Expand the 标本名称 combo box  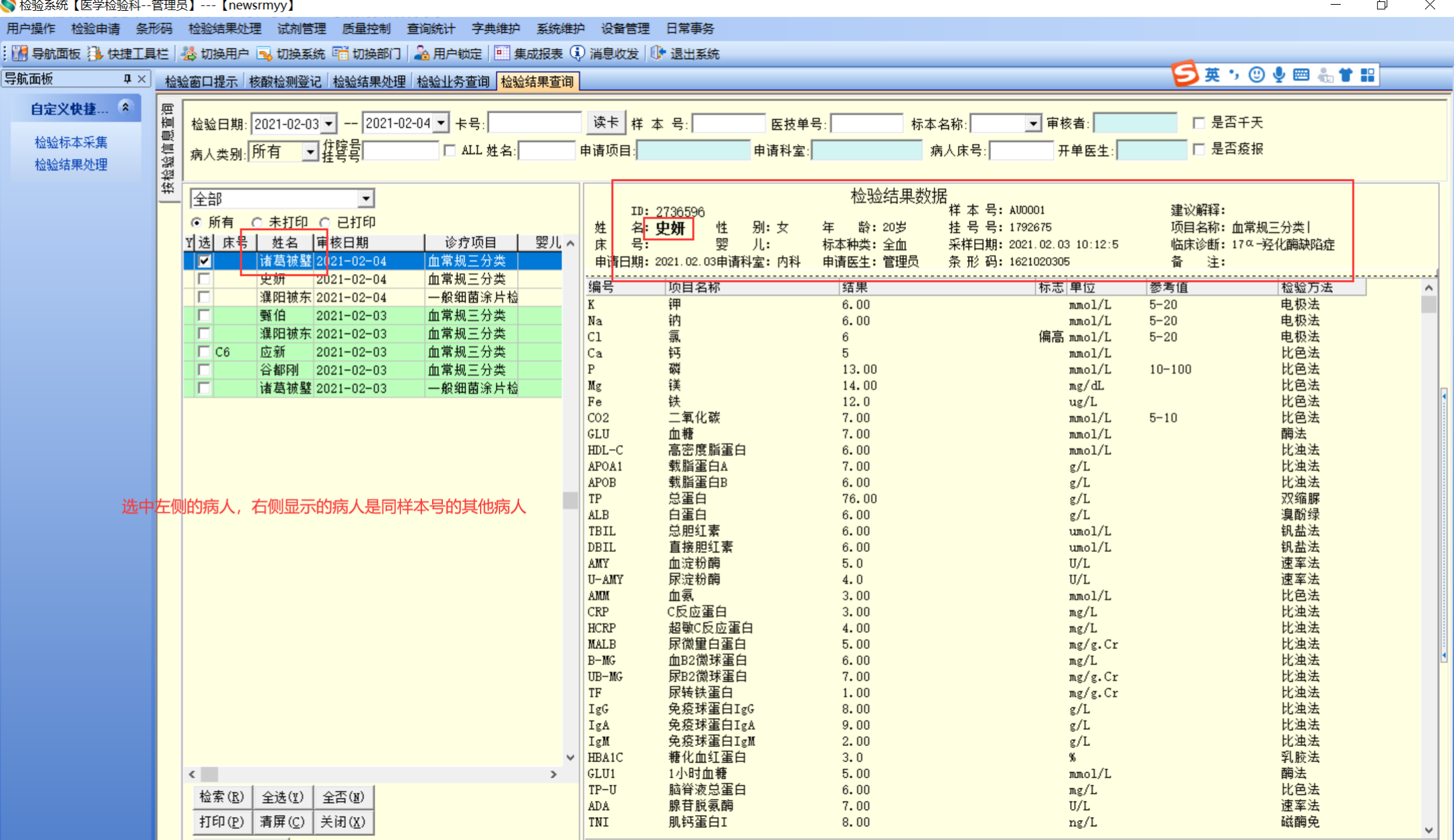click(1033, 123)
